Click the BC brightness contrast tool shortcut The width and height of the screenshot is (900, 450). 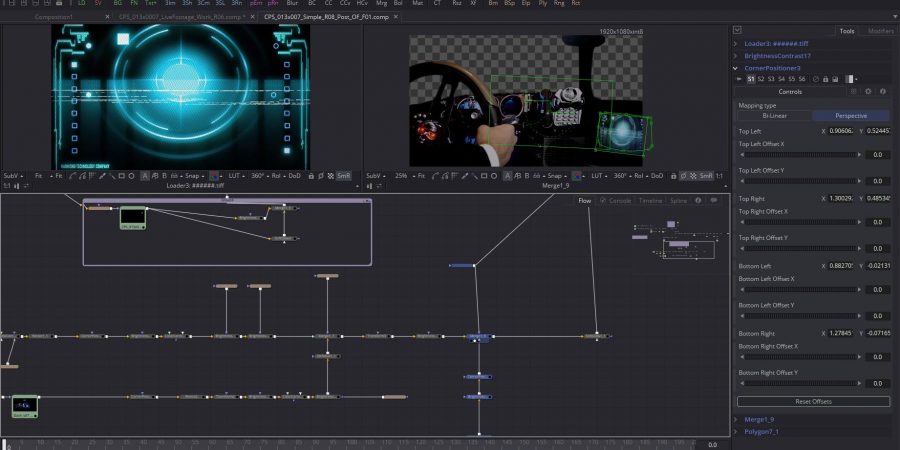[x=312, y=4]
